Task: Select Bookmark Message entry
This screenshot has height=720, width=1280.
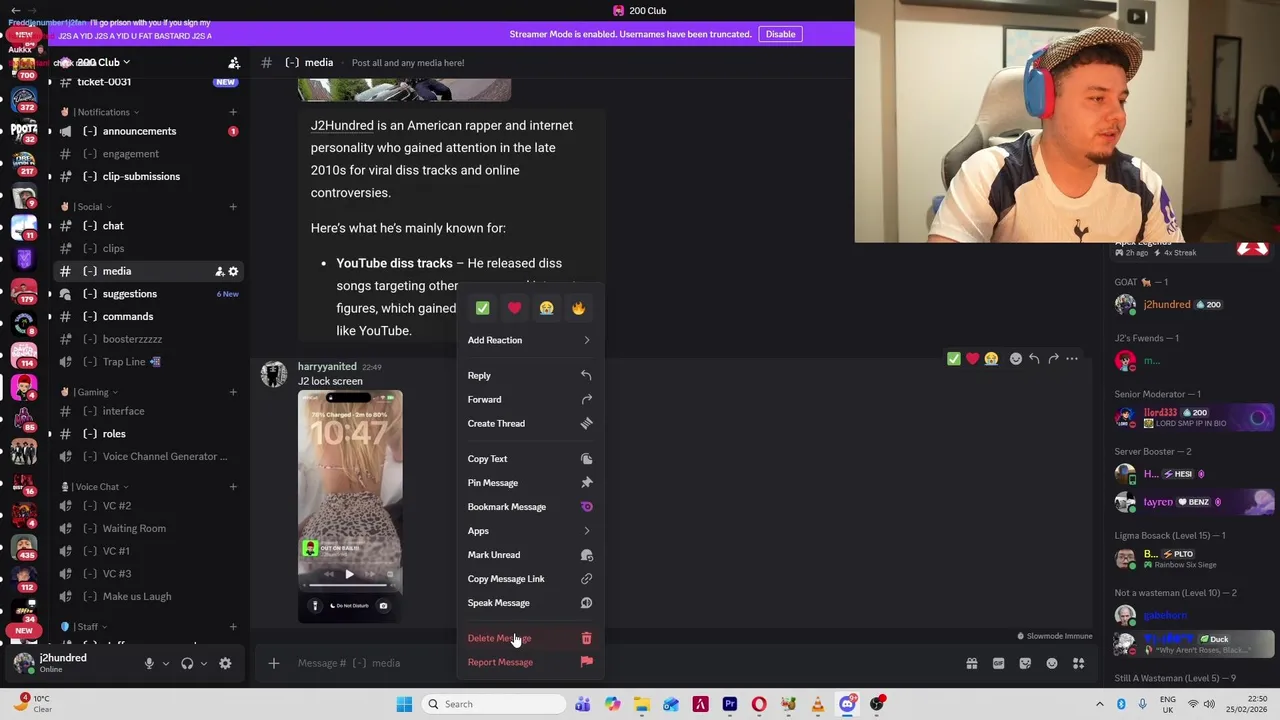Action: (x=530, y=507)
